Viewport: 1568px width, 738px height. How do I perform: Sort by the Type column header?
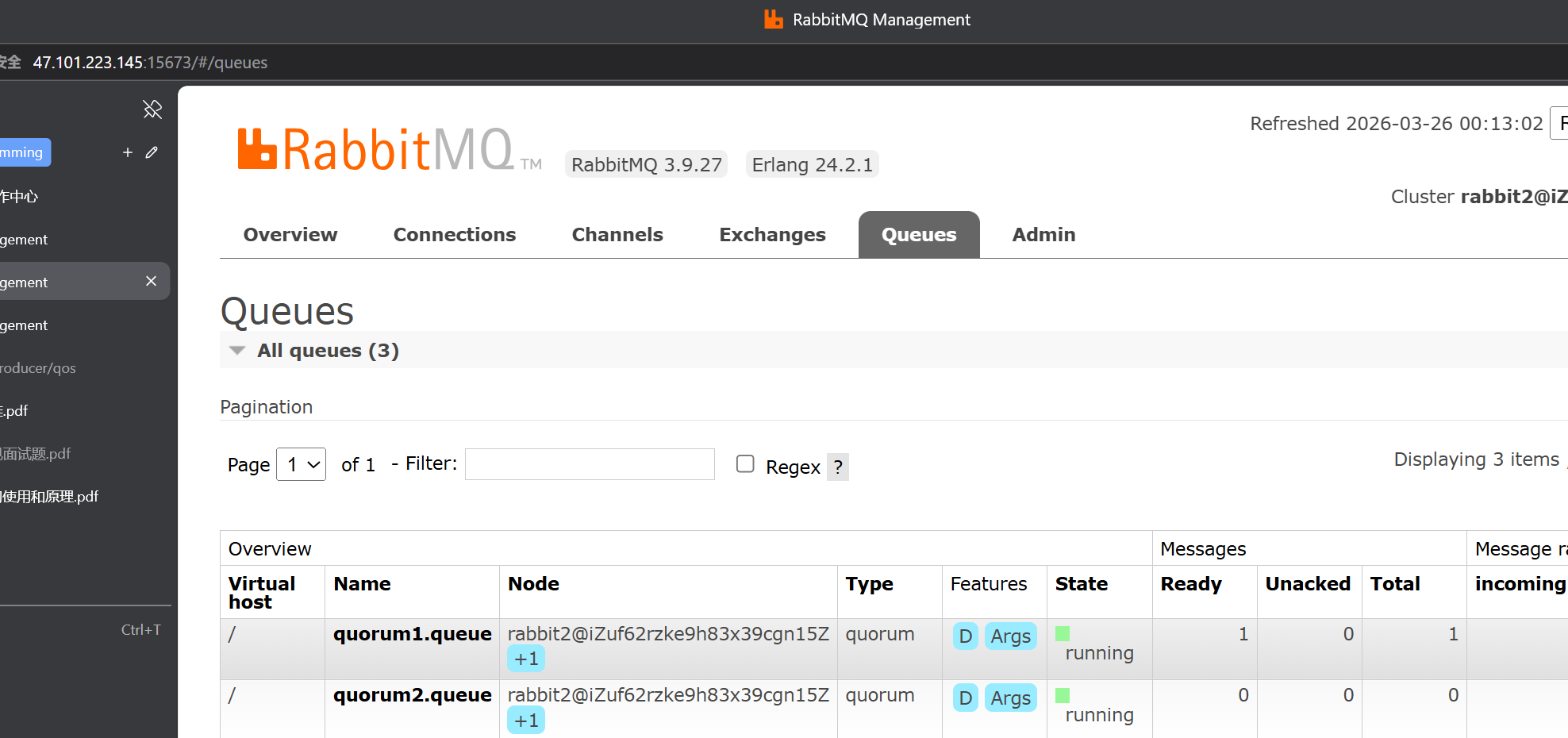869,585
